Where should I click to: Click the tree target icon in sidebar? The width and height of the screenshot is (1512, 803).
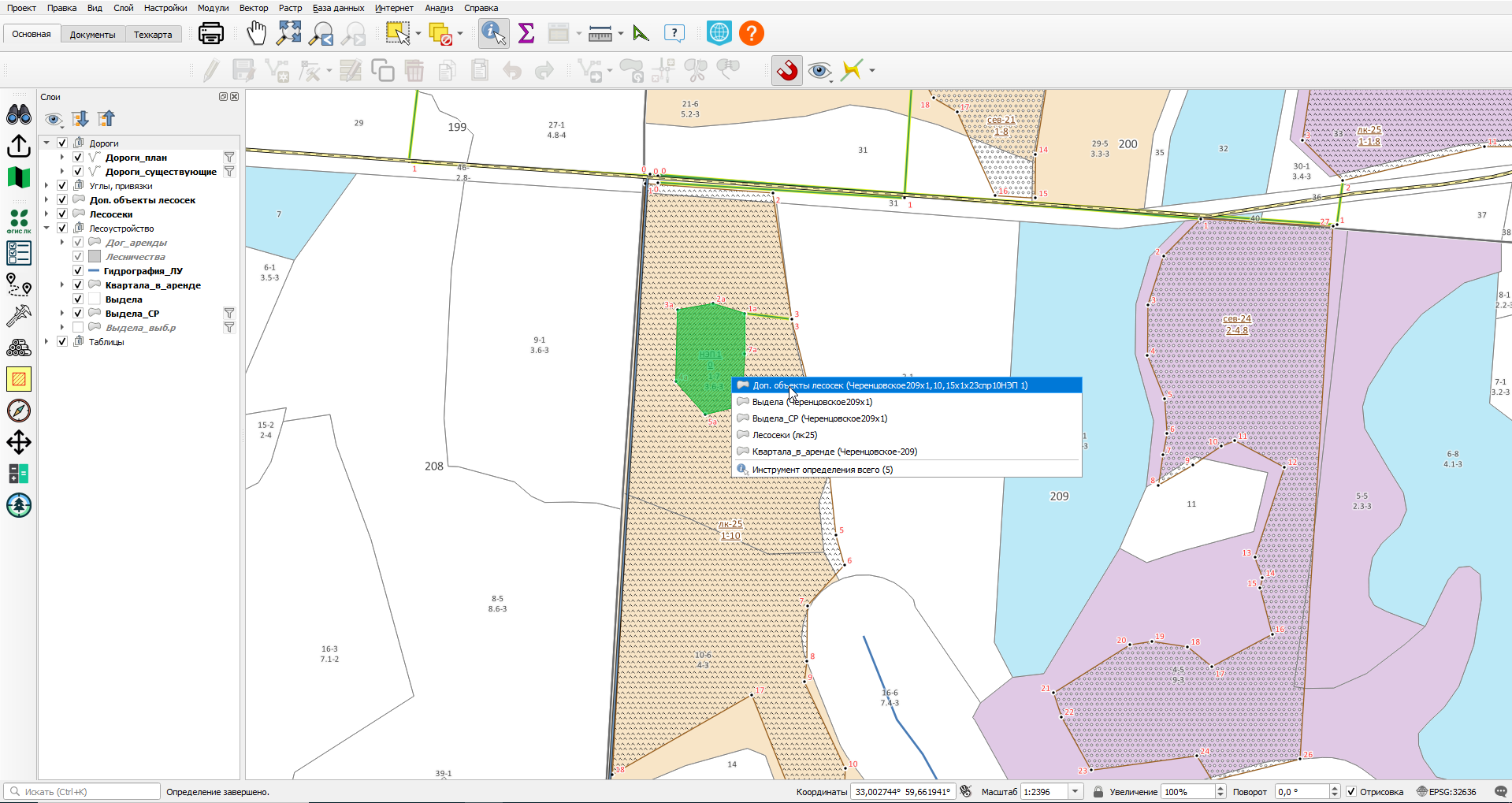click(x=19, y=505)
